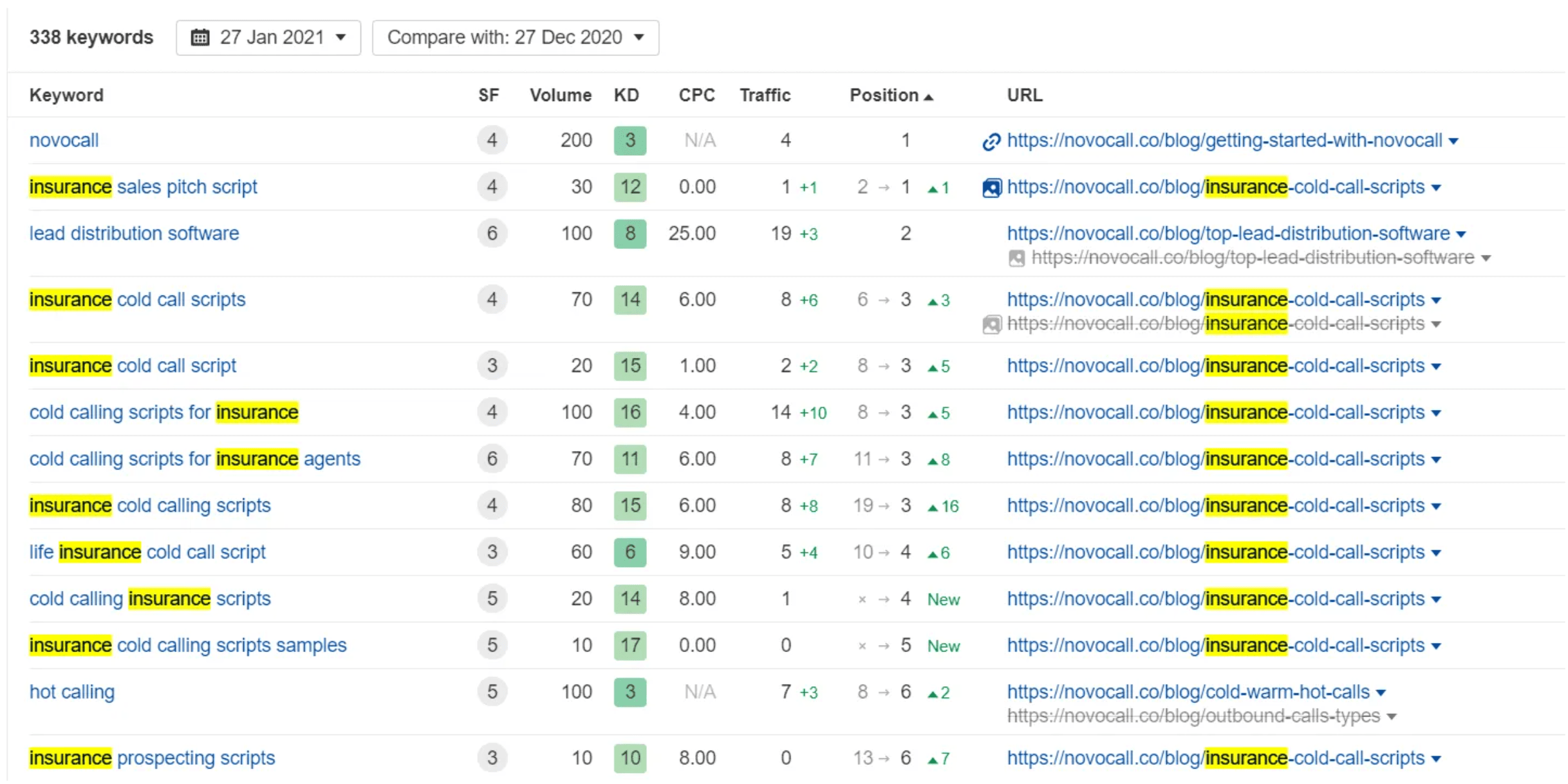The image size is (1568, 784).
Task: Click the green KD badge 3 for novocall
Action: click(x=630, y=140)
